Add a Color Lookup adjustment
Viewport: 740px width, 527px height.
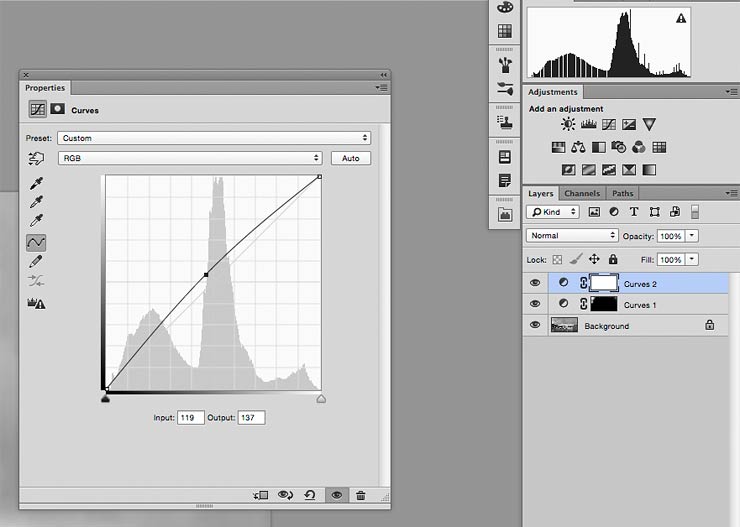coord(659,147)
